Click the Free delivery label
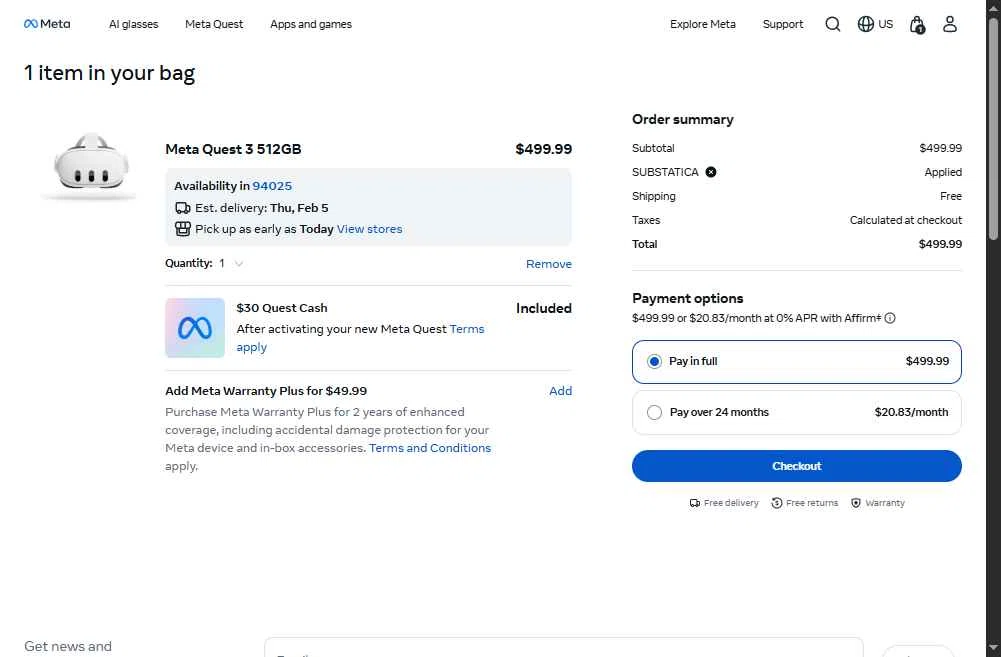 pyautogui.click(x=731, y=503)
